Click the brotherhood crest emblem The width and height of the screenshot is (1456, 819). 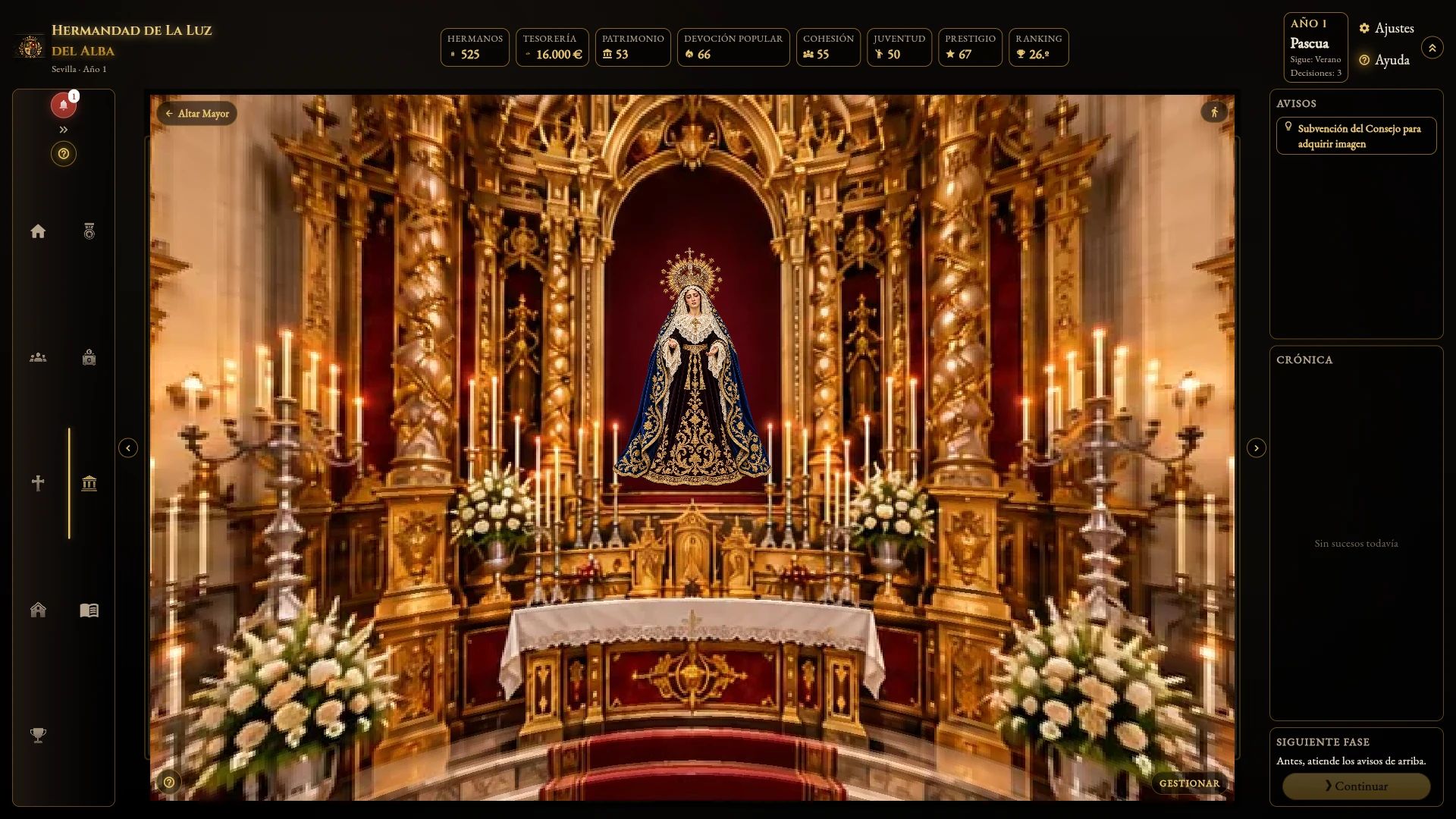pos(30,46)
